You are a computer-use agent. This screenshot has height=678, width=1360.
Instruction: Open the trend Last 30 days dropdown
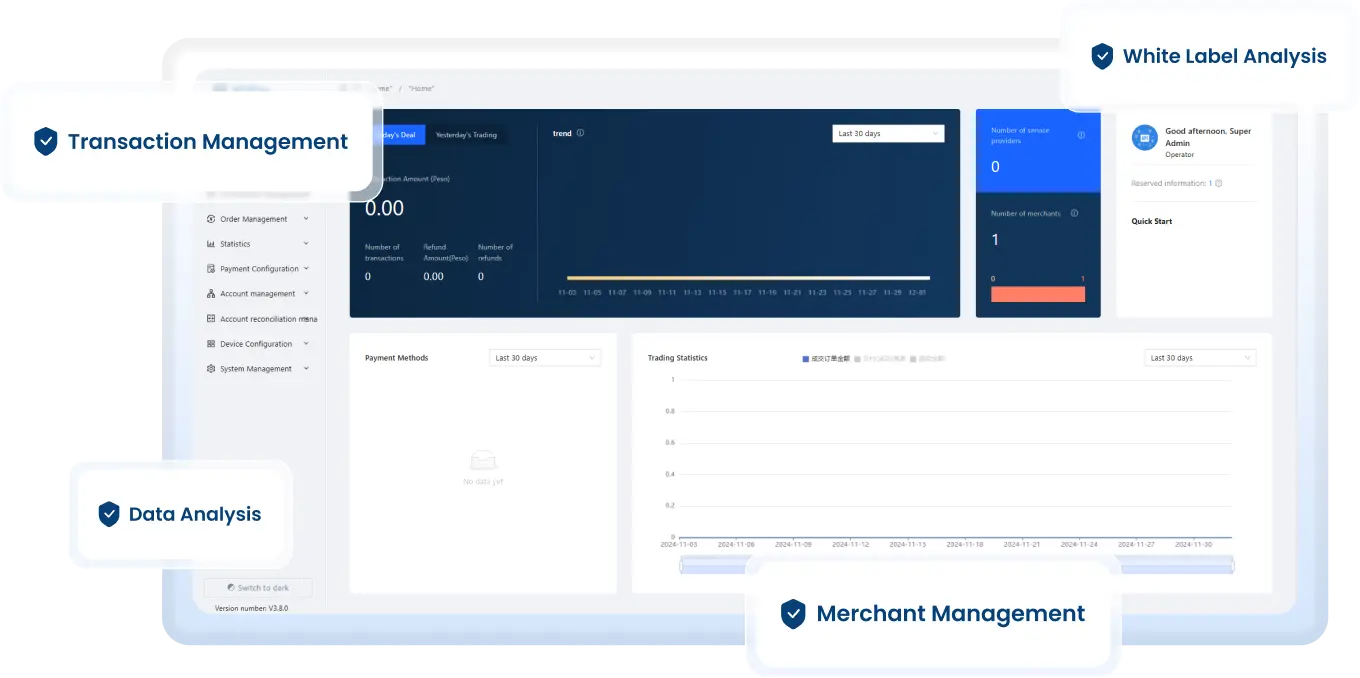click(x=887, y=134)
